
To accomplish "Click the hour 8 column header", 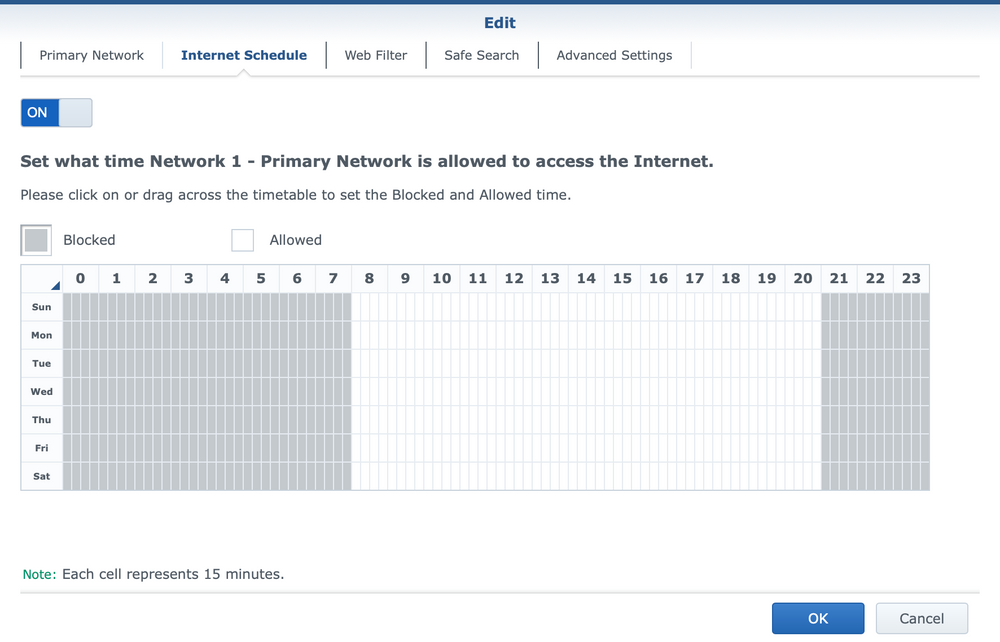I will (369, 279).
